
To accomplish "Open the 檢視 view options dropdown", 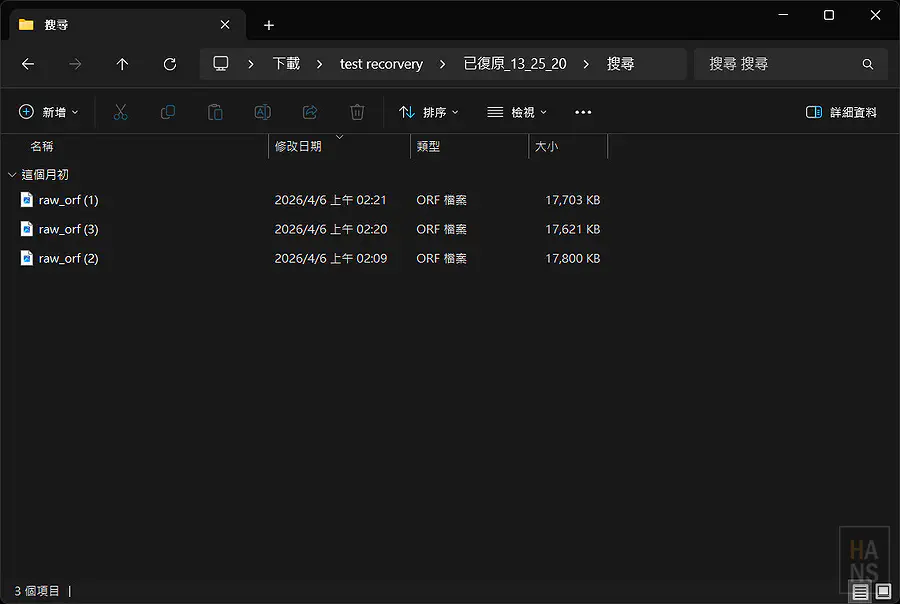I will pos(516,112).
